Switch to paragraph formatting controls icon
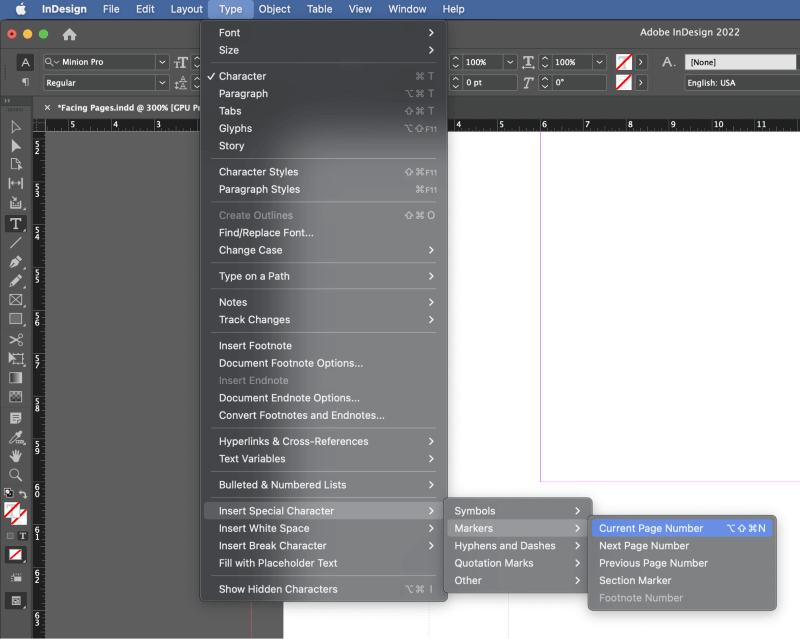The width and height of the screenshot is (800, 639). pyautogui.click(x=25, y=82)
